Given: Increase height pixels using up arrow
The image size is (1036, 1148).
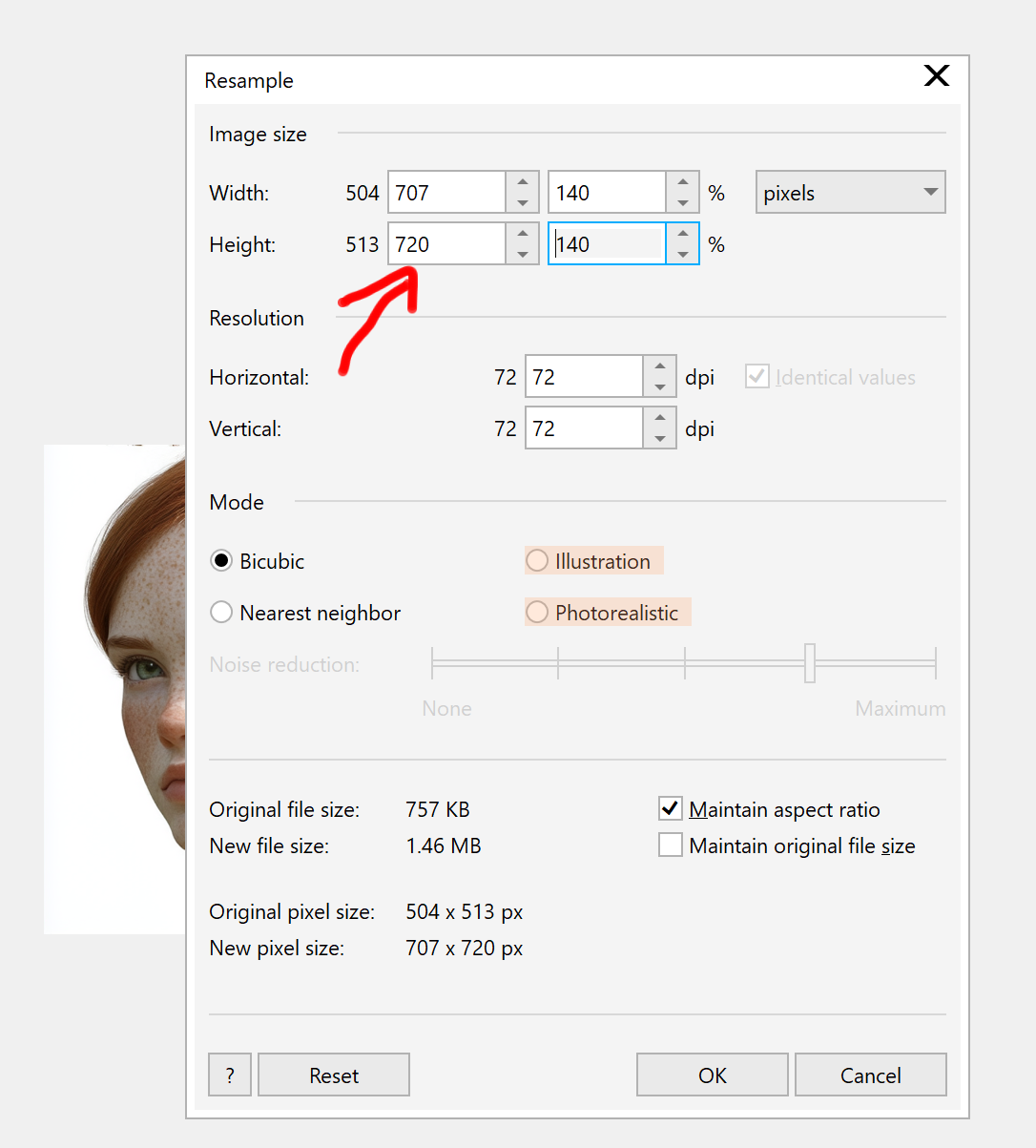Looking at the screenshot, I should (x=523, y=234).
